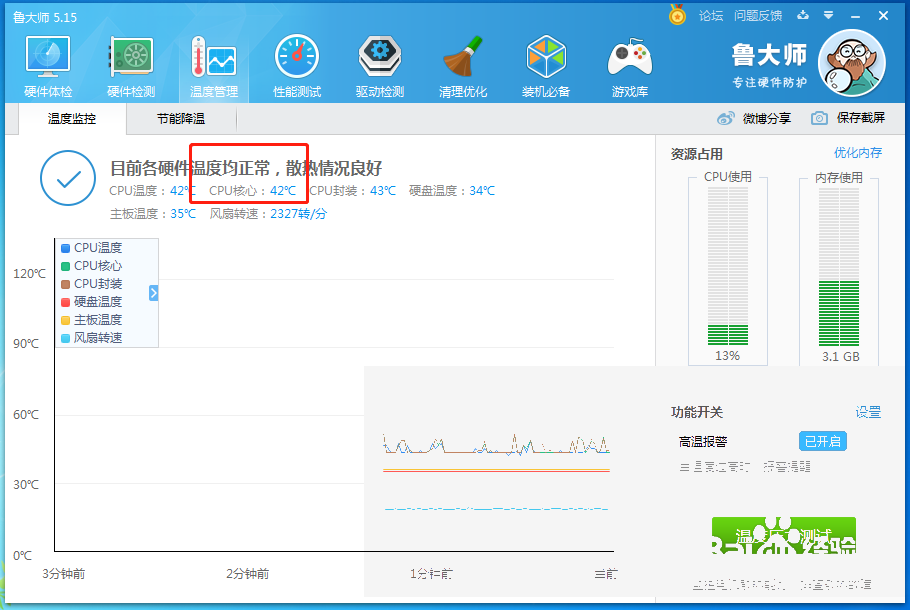Toggle CPU温度 legend series
This screenshot has width=910, height=610.
tap(92, 248)
